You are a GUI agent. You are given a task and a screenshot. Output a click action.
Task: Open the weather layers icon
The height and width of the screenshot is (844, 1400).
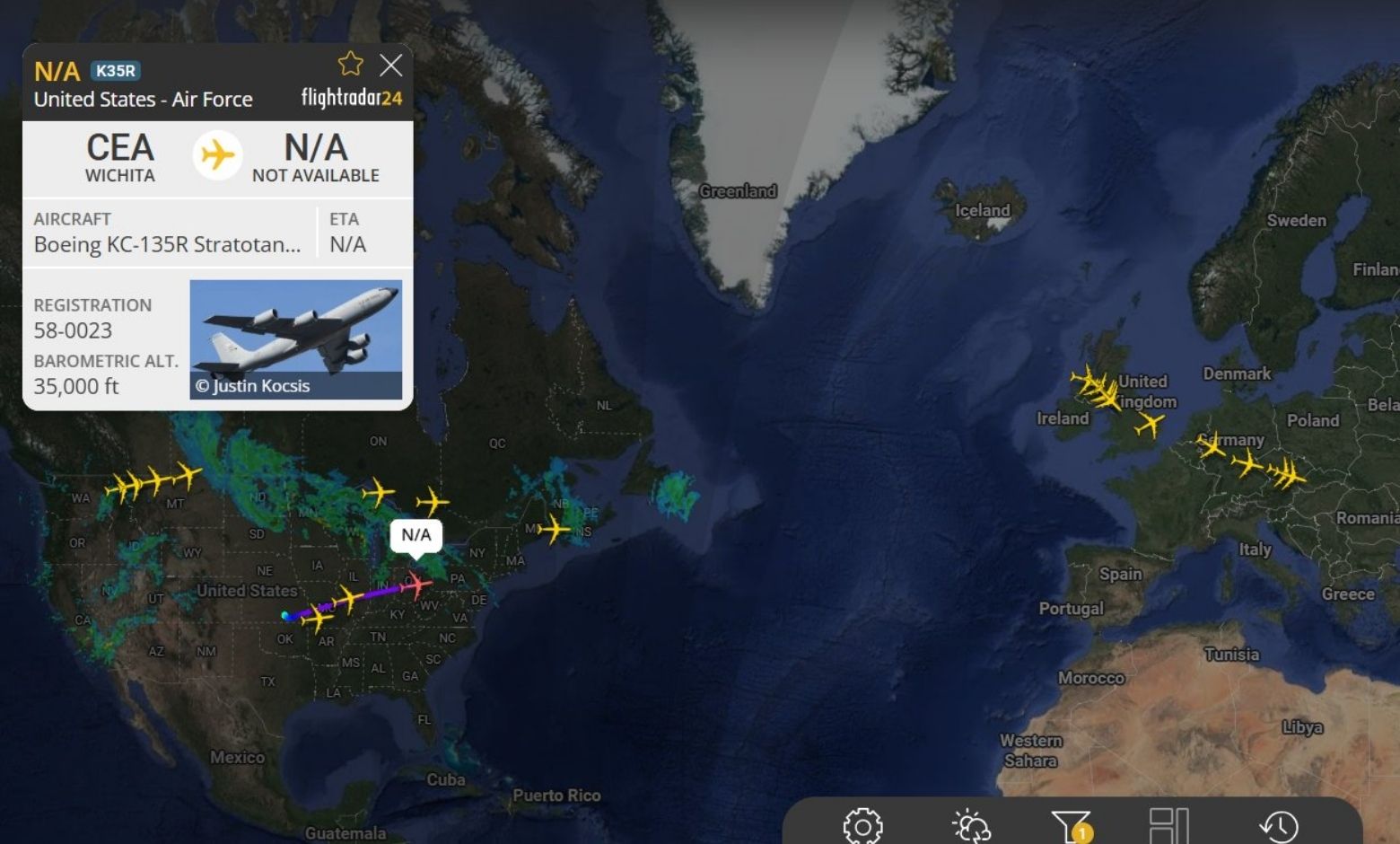pos(971,826)
